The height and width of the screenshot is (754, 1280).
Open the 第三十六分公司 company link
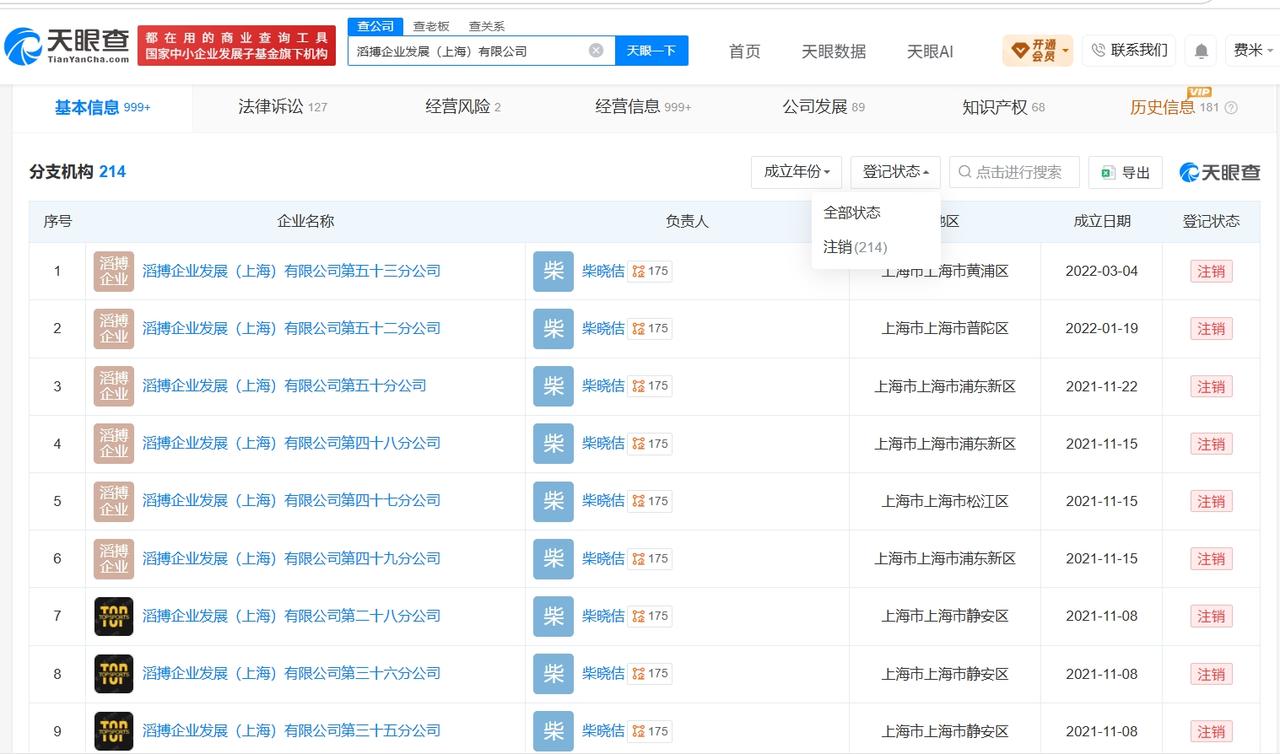[291, 673]
